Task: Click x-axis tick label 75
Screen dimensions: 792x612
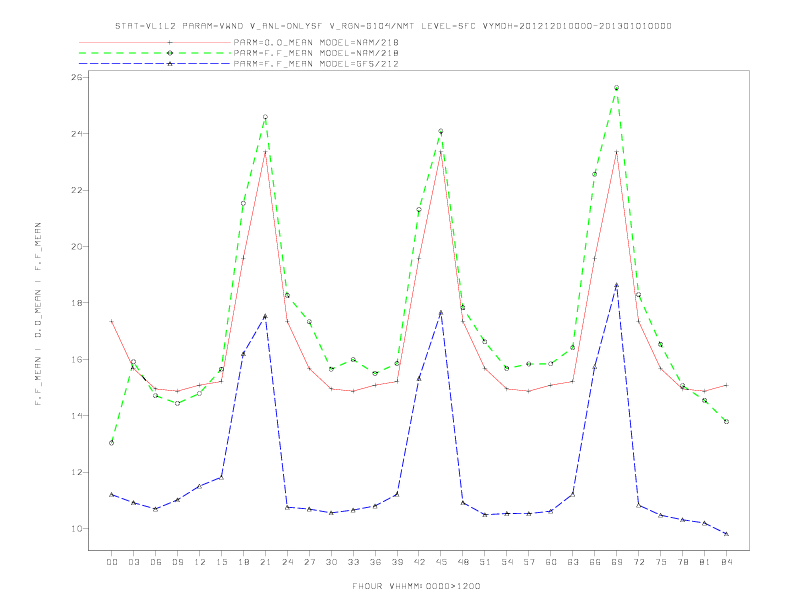Action: click(x=661, y=562)
